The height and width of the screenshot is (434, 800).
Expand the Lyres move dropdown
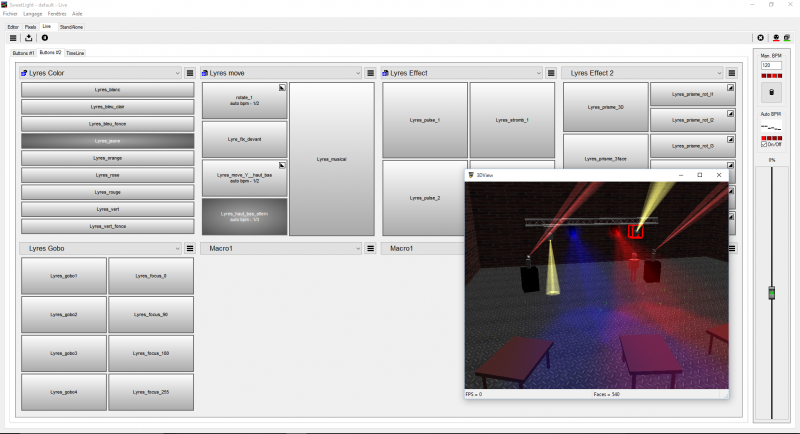coord(357,73)
